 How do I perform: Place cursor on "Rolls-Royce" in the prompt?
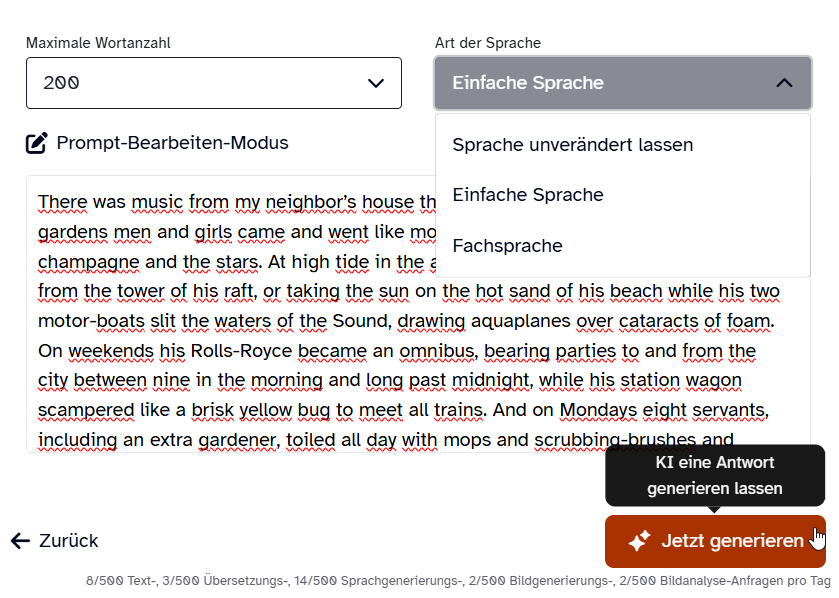pos(244,351)
